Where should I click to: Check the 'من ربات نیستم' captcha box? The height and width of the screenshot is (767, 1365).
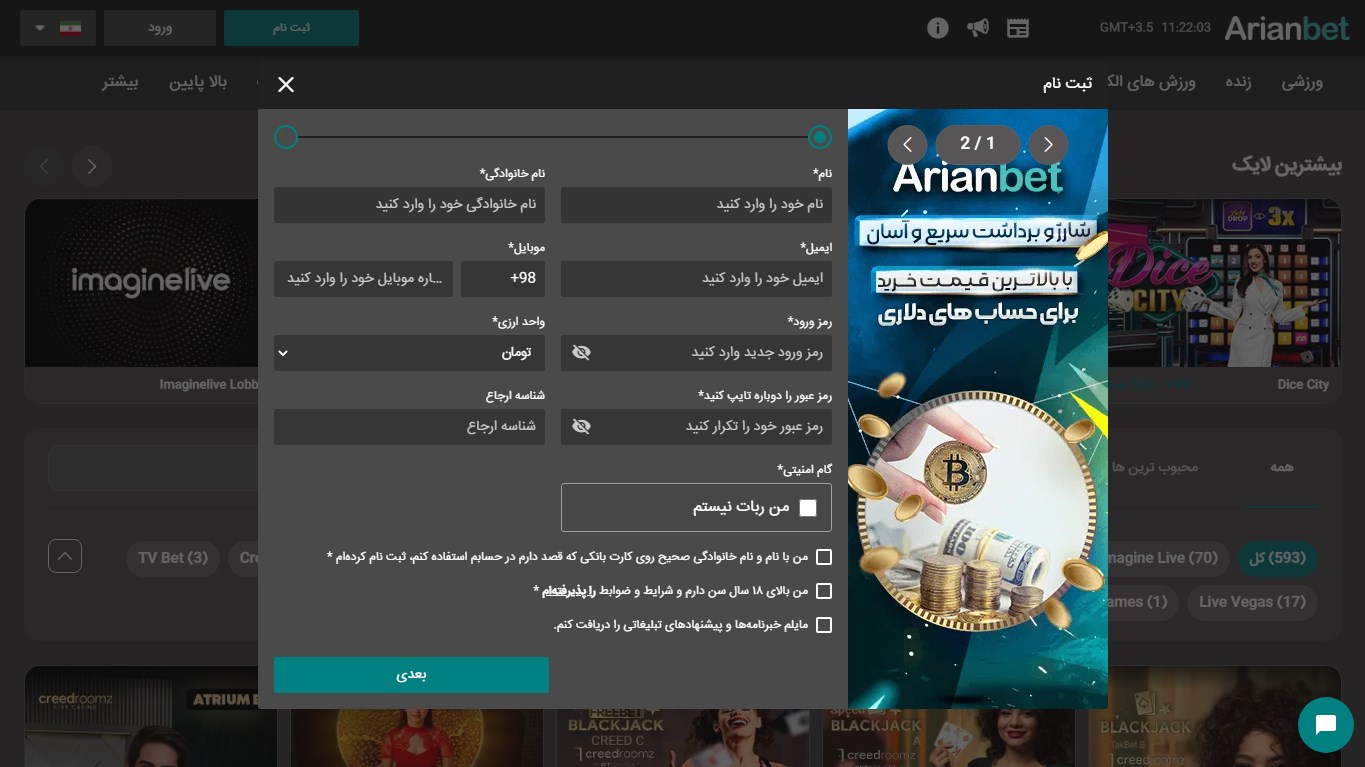808,507
